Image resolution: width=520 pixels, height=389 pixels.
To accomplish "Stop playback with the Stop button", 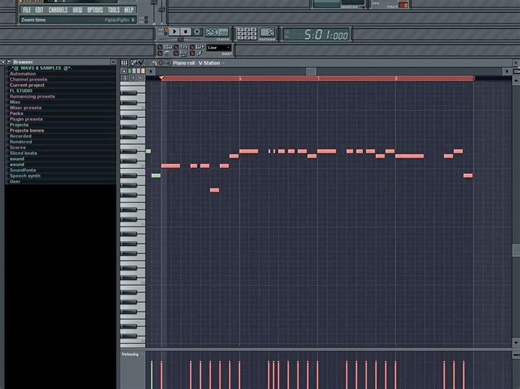I will [x=186, y=32].
